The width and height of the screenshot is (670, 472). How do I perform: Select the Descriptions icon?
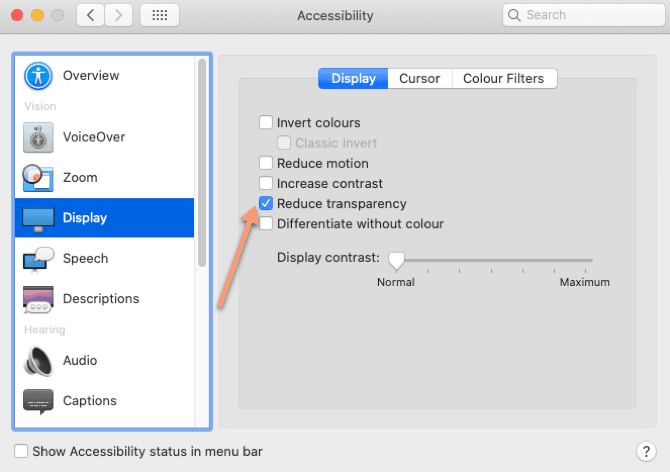click(x=38, y=299)
